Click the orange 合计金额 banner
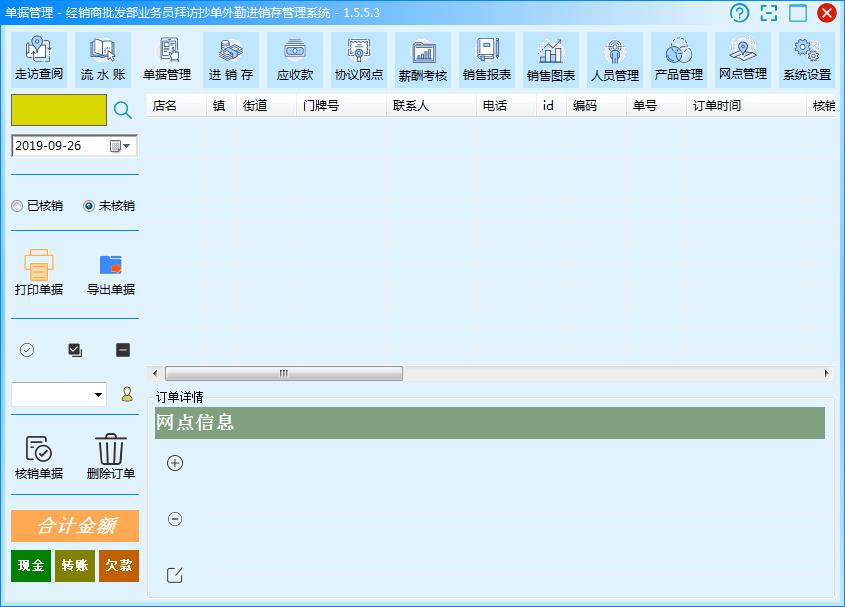Screen dimensions: 845x607 [x=75, y=526]
